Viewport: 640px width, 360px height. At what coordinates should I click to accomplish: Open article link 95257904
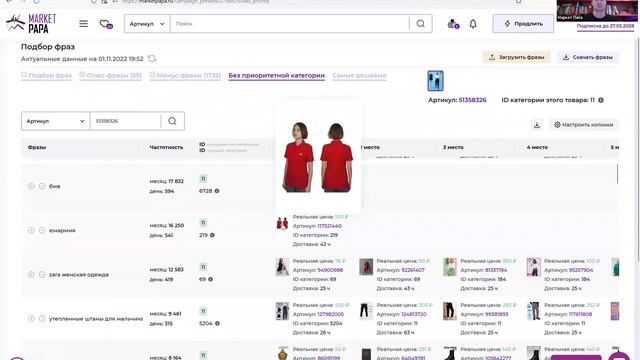581,270
